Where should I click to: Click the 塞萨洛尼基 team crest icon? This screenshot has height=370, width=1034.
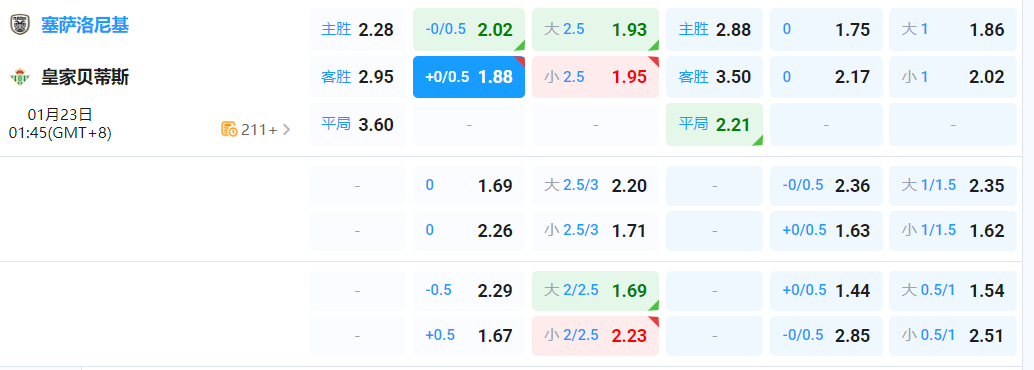pos(20,25)
